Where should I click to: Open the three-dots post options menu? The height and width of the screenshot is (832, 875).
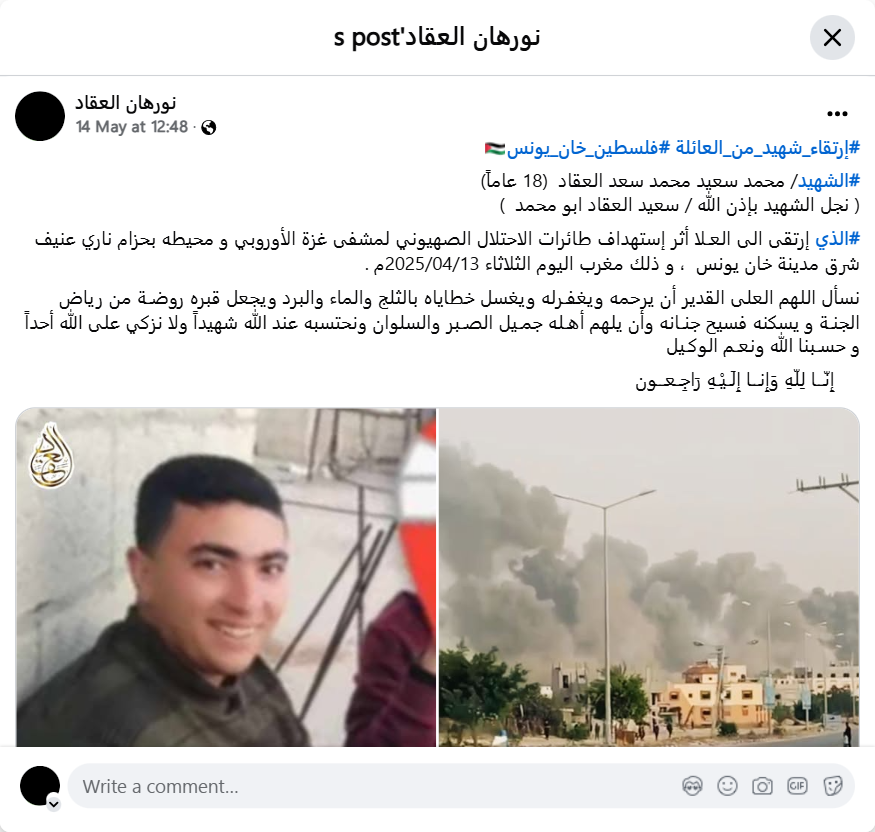(x=837, y=114)
